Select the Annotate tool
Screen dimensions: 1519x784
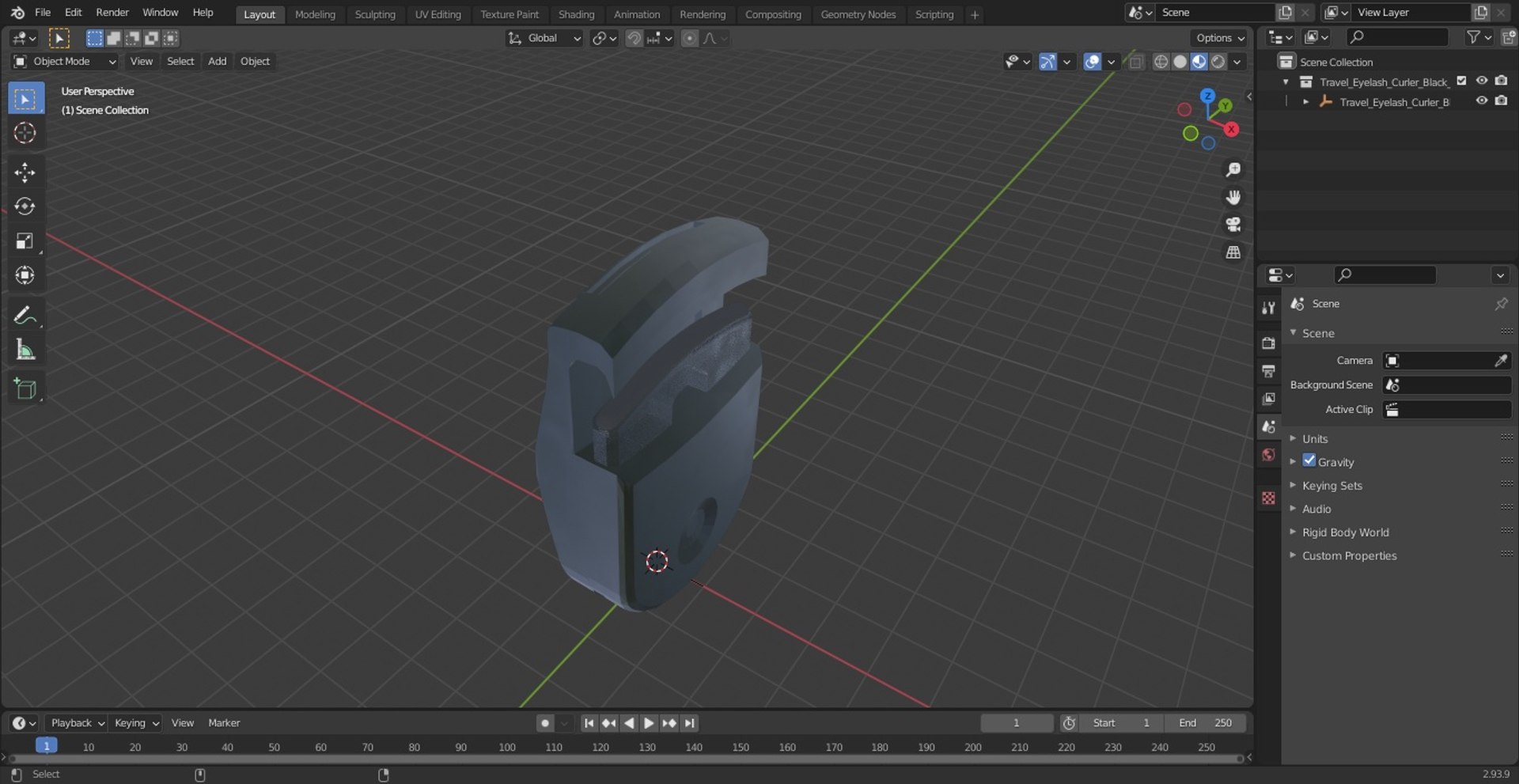[x=25, y=315]
